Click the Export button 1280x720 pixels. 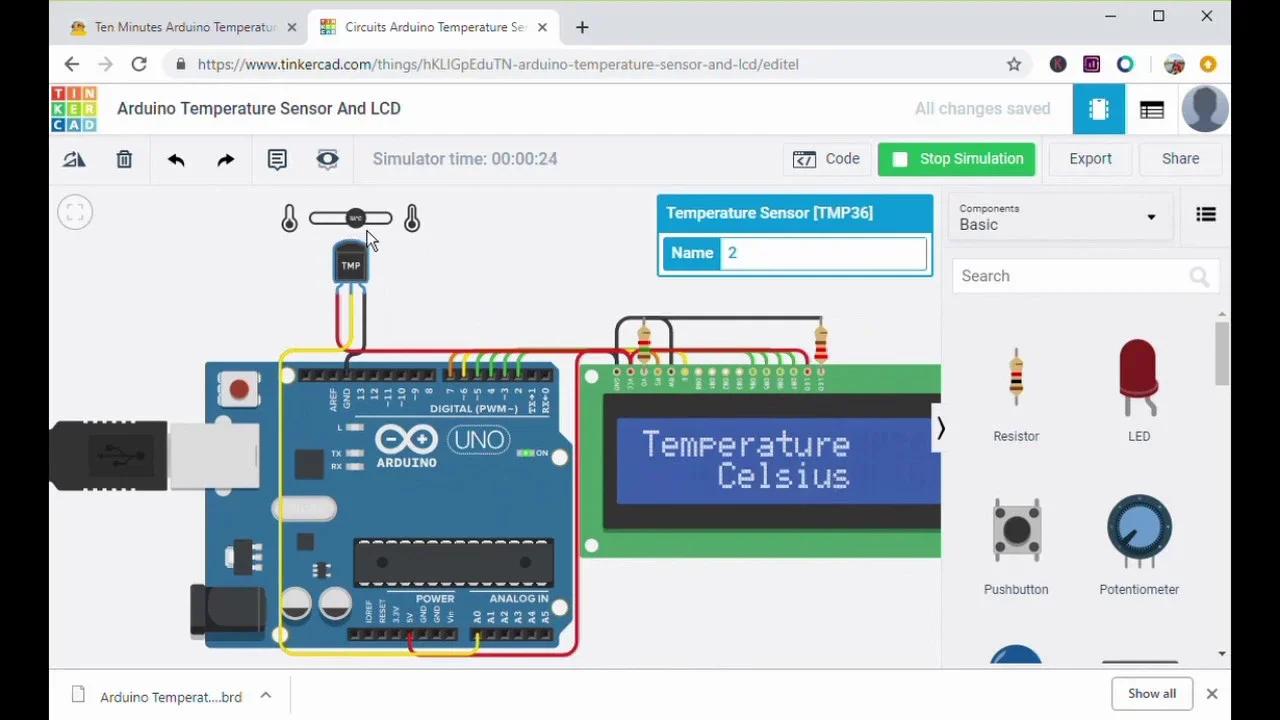pos(1090,159)
